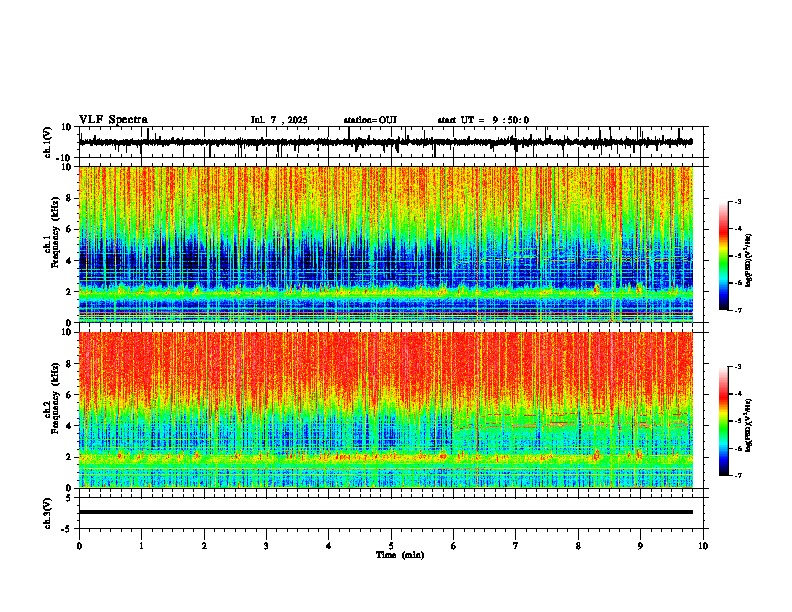The width and height of the screenshot is (792, 612).
Task: Click the ch.1 color scale bar
Action: 723,256
